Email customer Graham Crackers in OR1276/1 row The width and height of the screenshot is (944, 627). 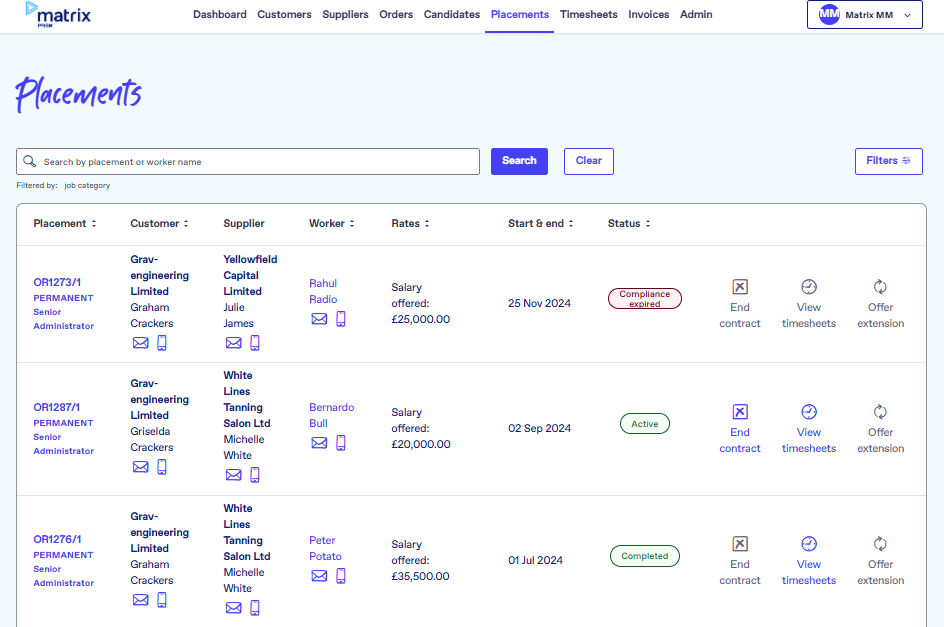pos(140,600)
